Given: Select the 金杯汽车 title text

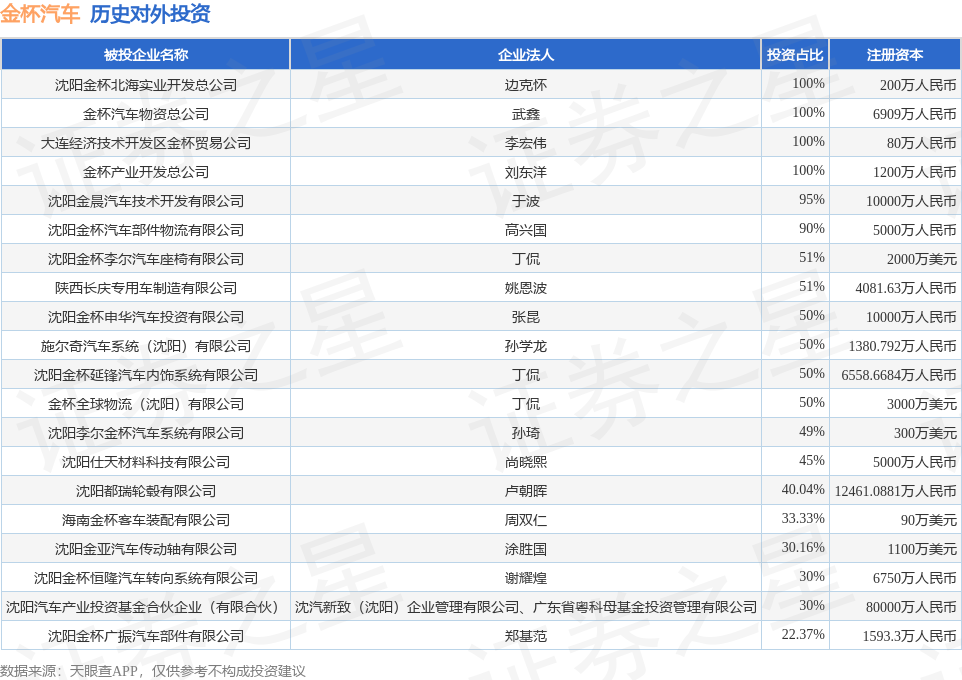Looking at the screenshot, I should pos(40,14).
